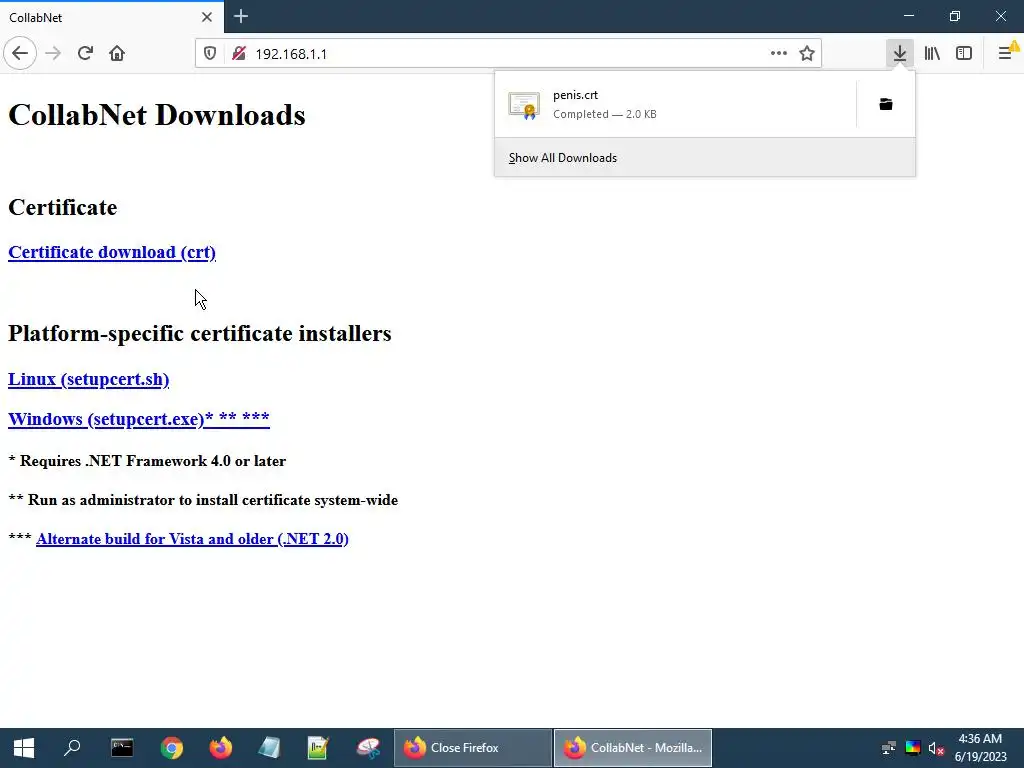Restore down the Firefox window
This screenshot has width=1024, height=768.
pyautogui.click(x=955, y=16)
